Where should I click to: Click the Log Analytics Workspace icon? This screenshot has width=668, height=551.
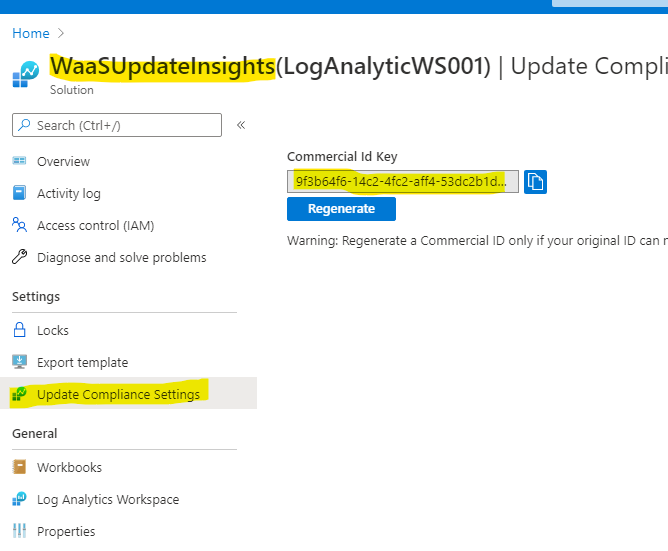pyautogui.click(x=19, y=499)
